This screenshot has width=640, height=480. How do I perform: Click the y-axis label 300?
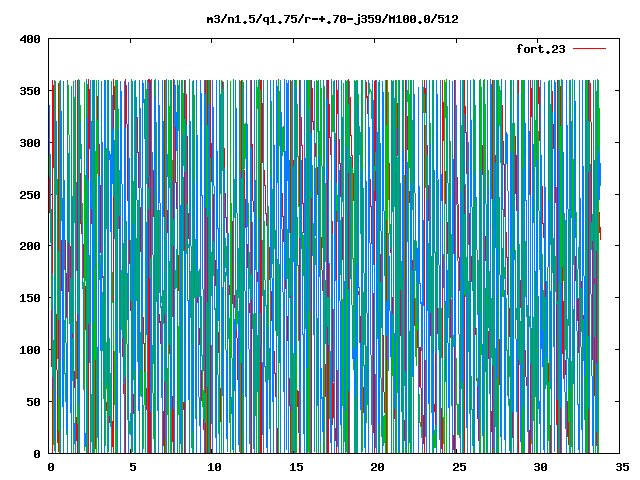click(30, 143)
